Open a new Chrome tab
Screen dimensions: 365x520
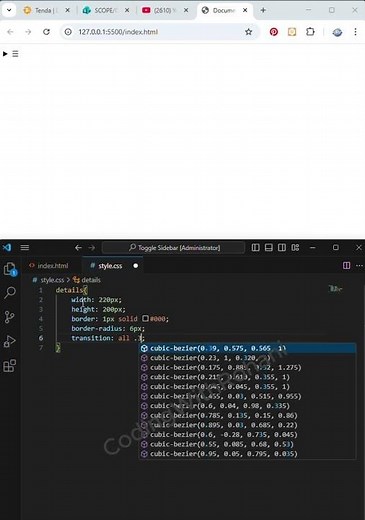pos(263,10)
